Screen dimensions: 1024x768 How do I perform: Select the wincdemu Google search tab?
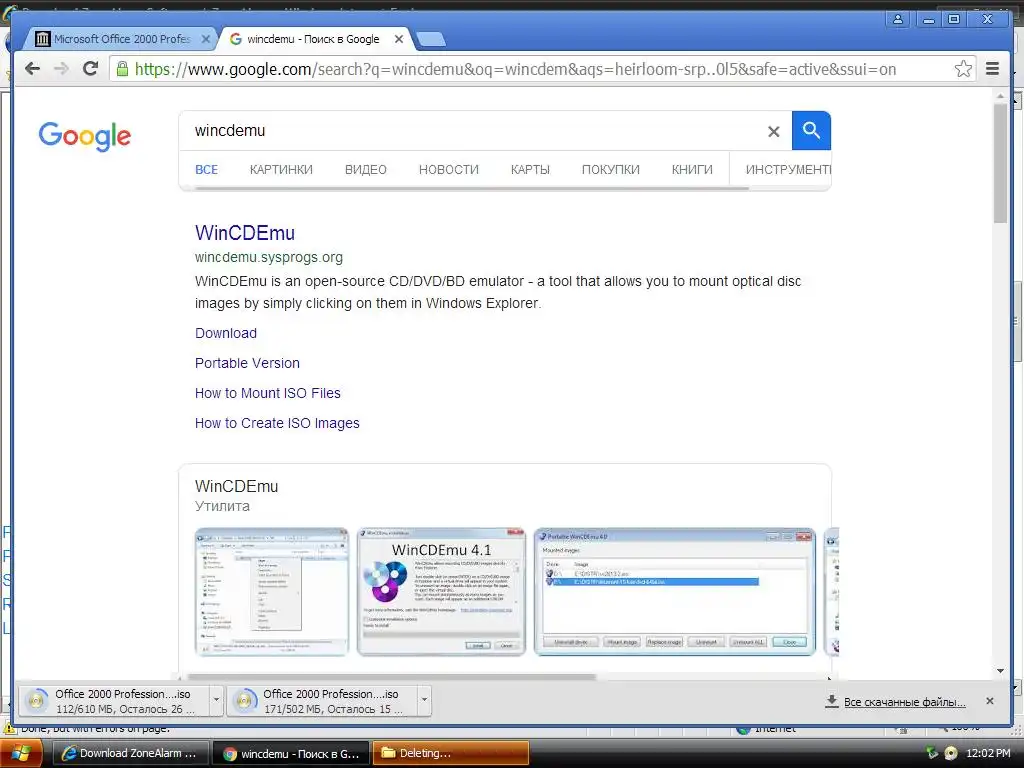pos(313,39)
